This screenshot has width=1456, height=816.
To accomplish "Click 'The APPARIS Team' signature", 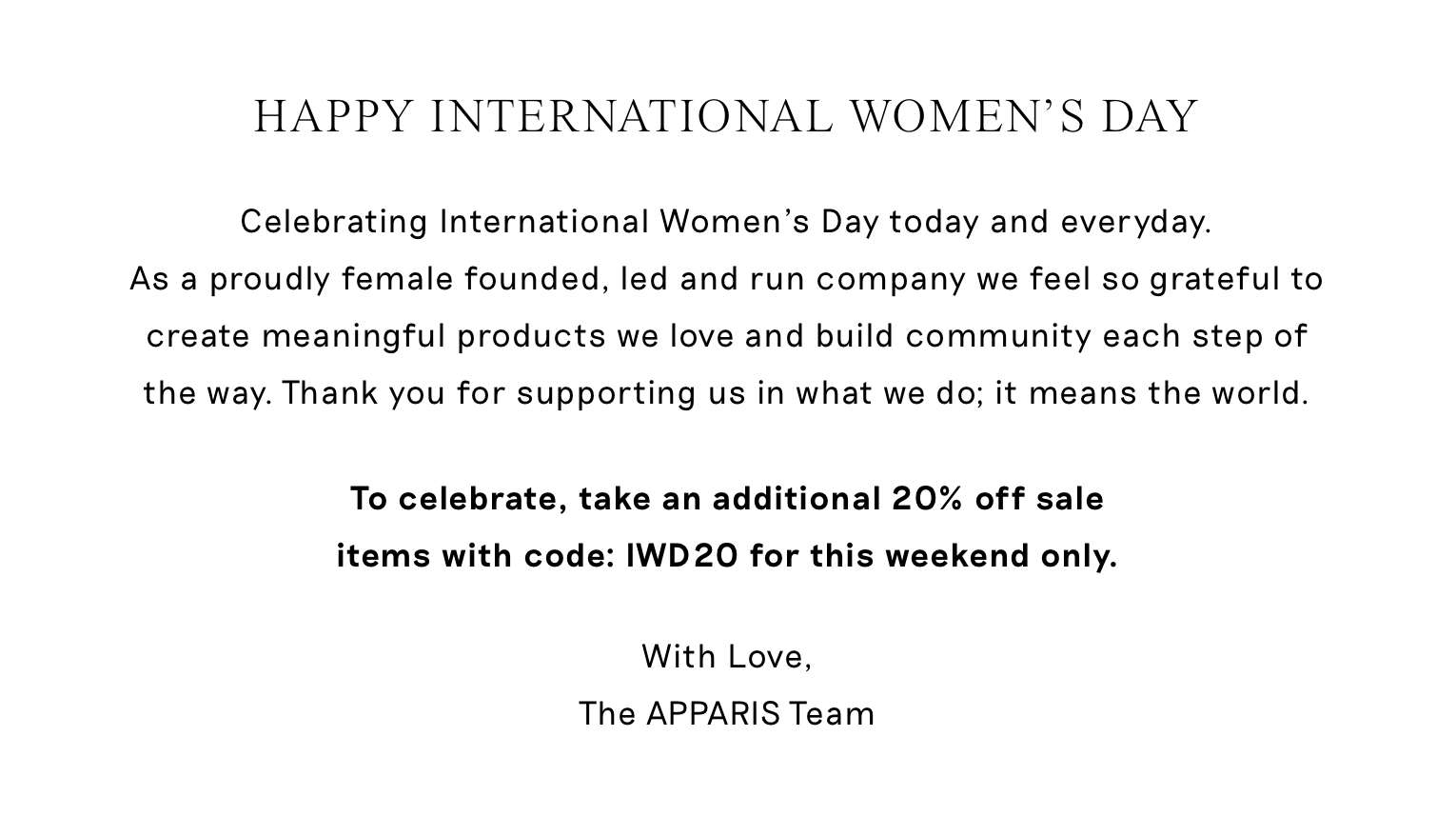I will (x=727, y=713).
